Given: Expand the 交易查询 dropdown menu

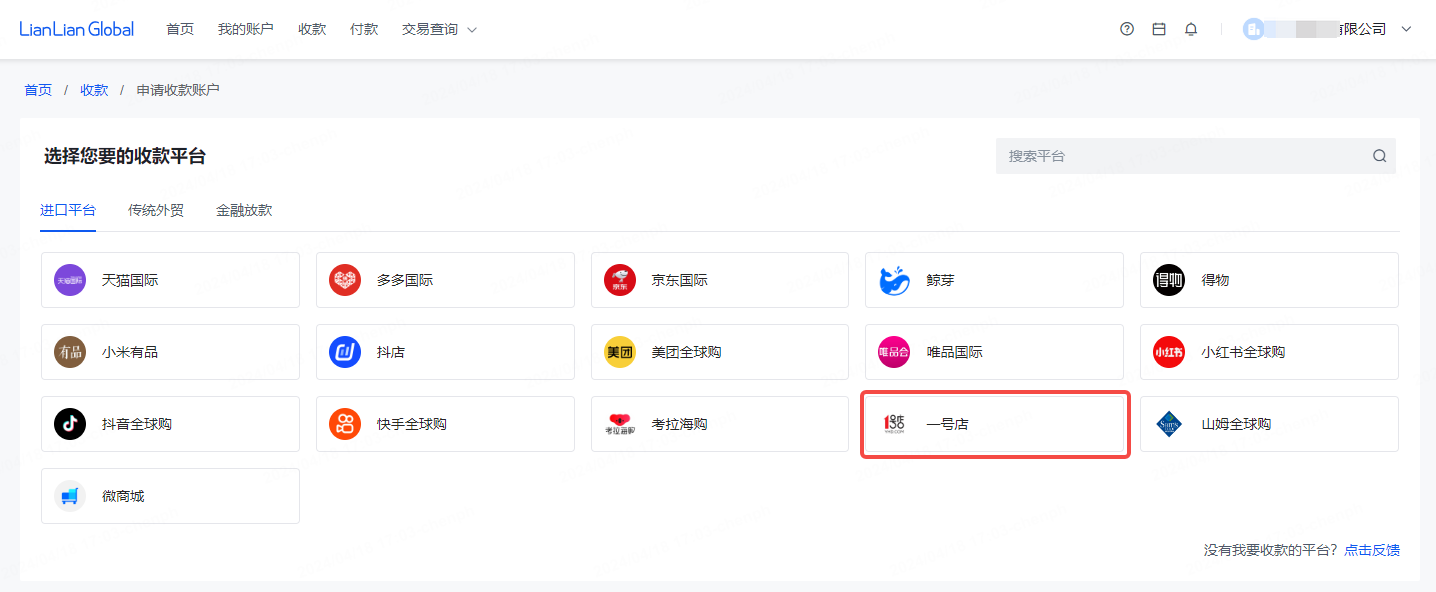Looking at the screenshot, I should click(x=439, y=29).
